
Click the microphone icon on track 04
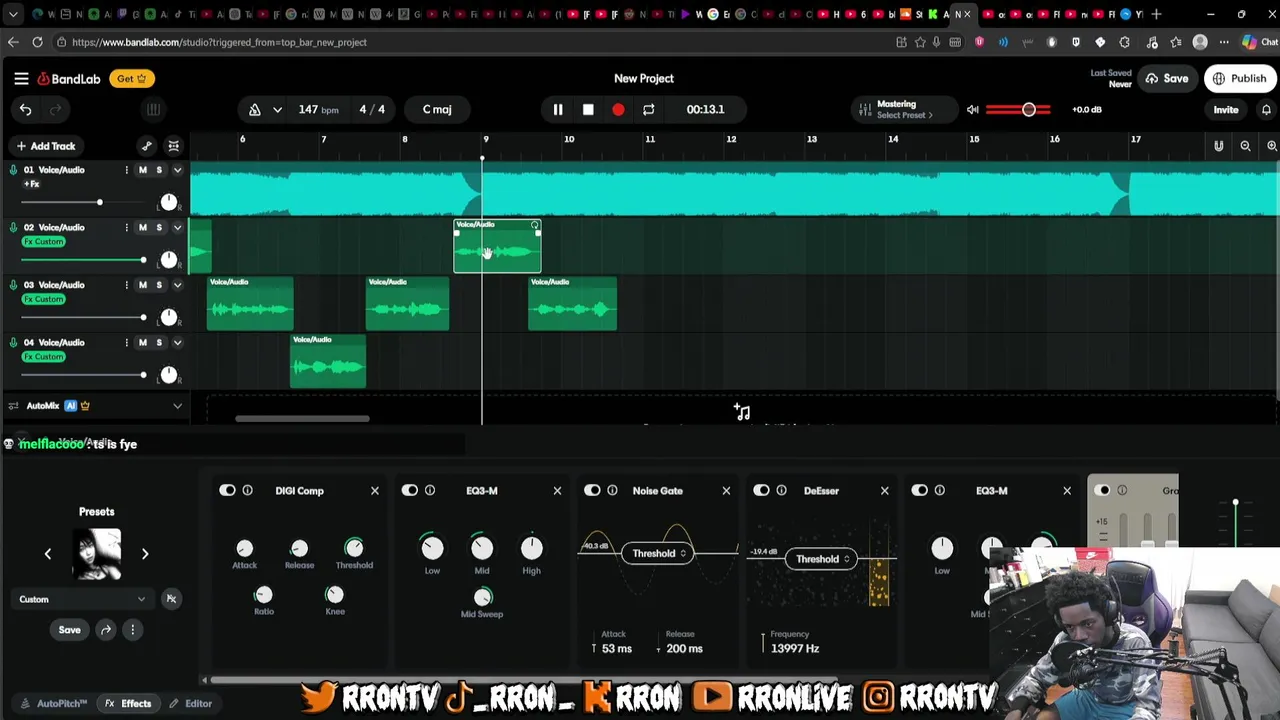[x=13, y=343]
